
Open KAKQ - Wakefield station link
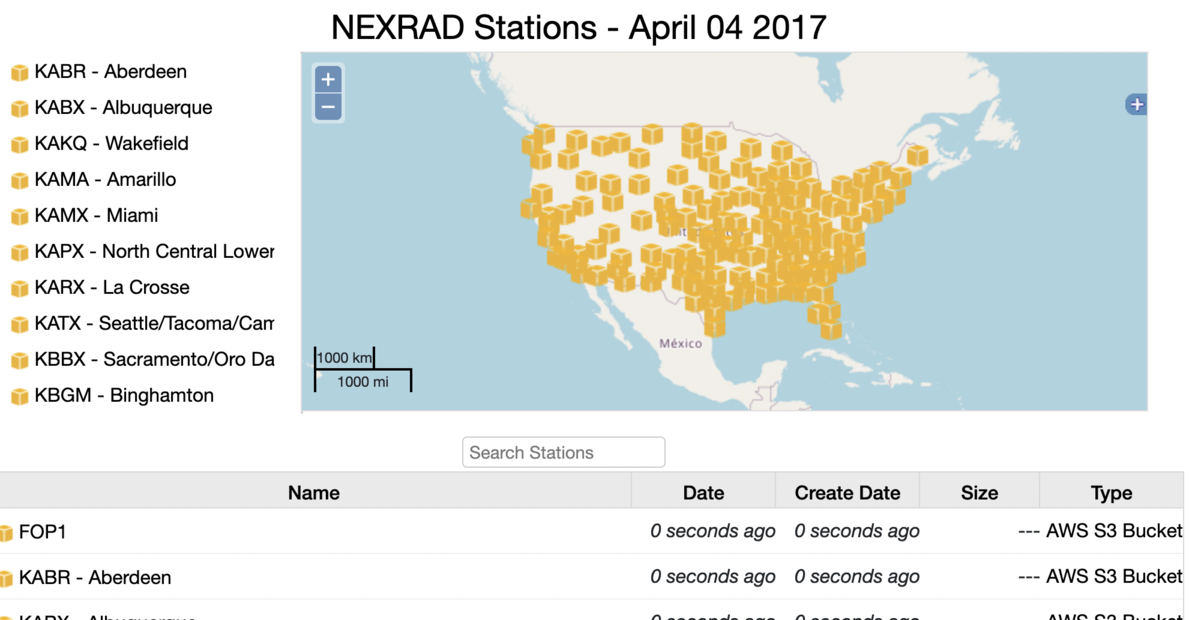click(x=111, y=144)
